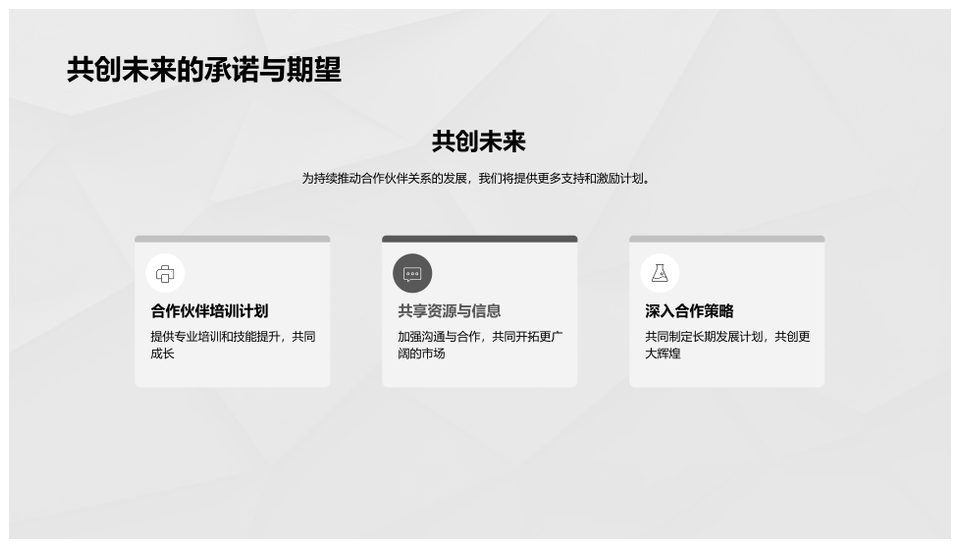Click the light gray bar atop the training card

pos(232,239)
